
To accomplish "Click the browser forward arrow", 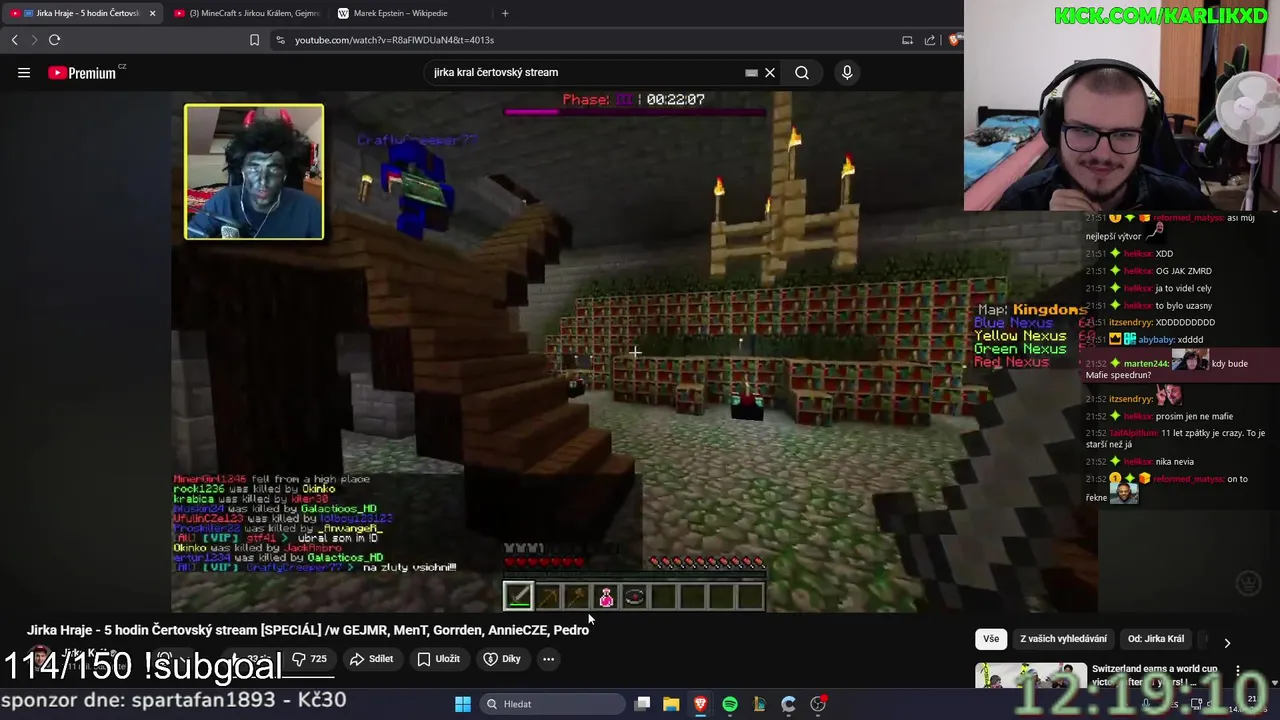I will 34,40.
